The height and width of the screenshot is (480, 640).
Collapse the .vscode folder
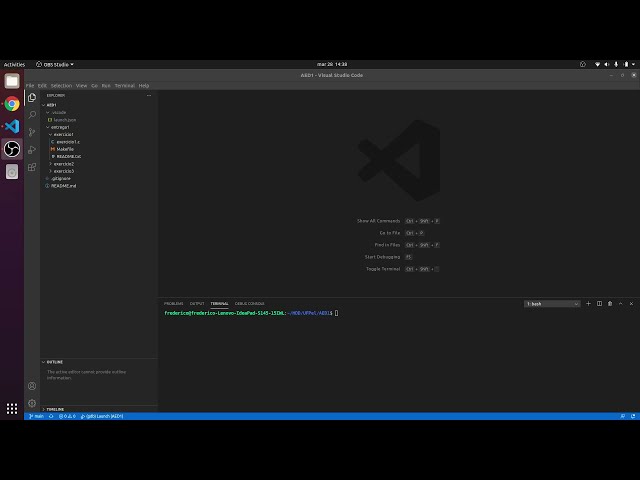pos(56,112)
